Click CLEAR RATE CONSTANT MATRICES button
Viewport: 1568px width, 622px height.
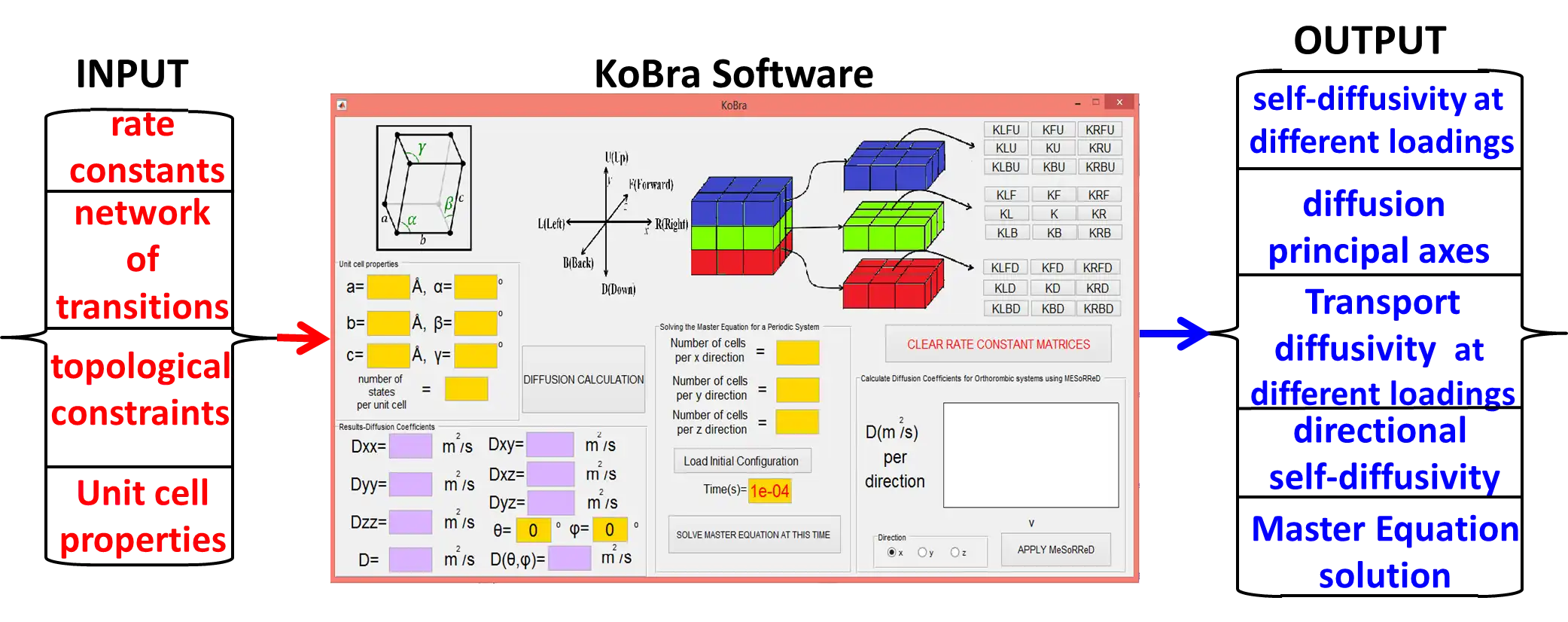pos(998,344)
